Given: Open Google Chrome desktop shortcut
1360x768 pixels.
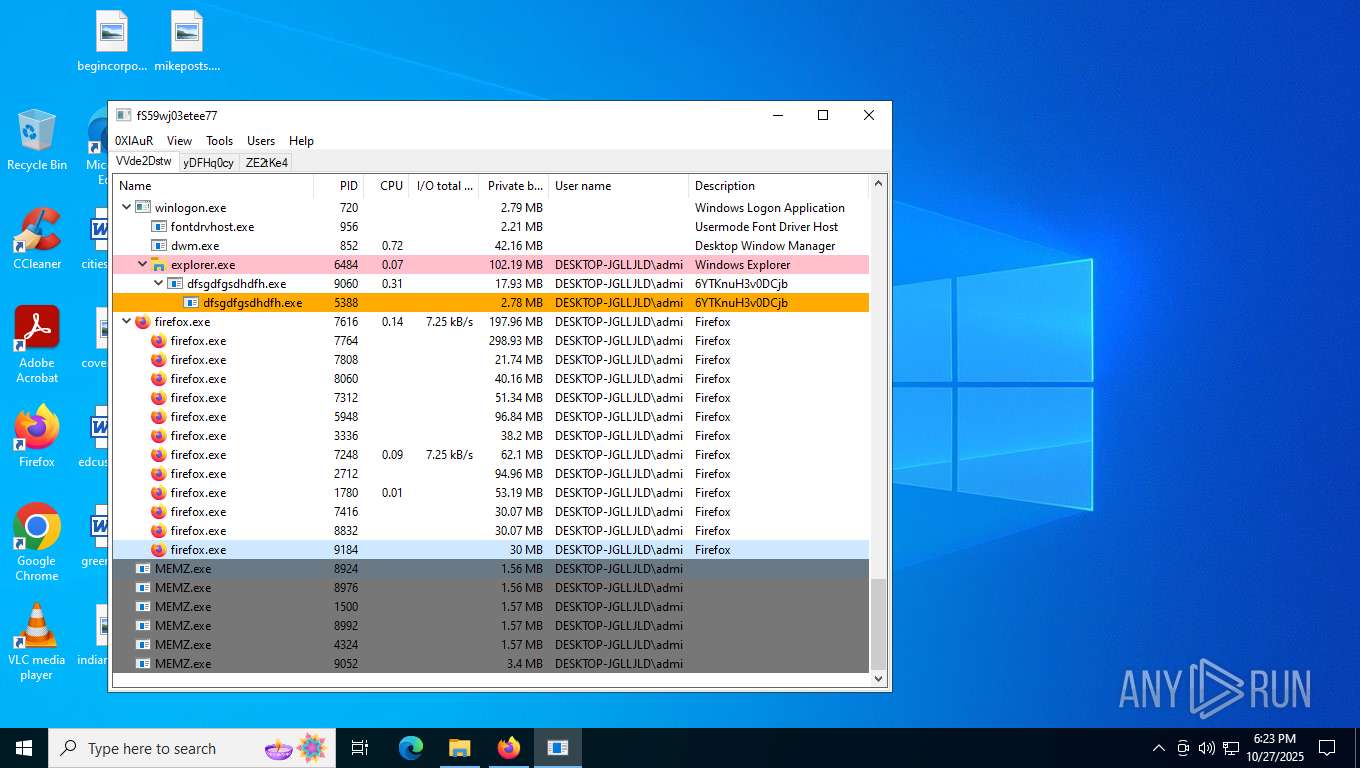Looking at the screenshot, I should point(37,542).
